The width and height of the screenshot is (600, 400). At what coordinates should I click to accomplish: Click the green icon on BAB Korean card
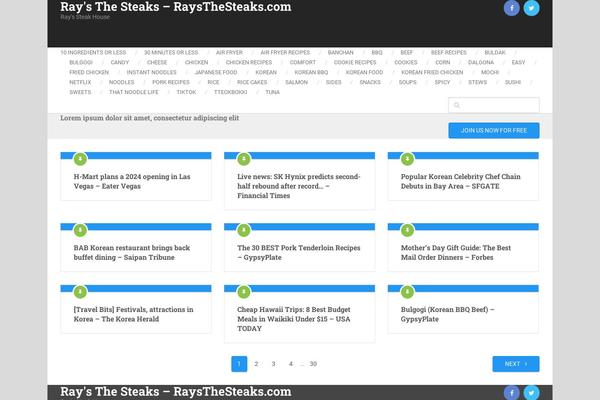pos(80,230)
